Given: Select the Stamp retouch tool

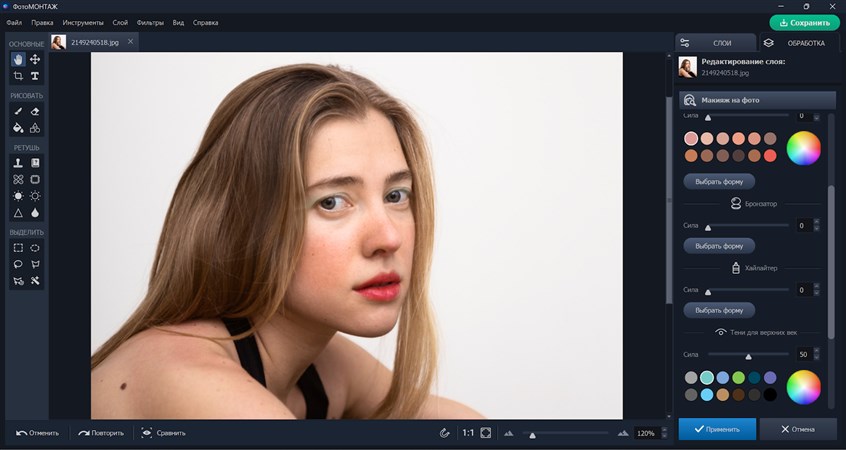Looking at the screenshot, I should [18, 163].
